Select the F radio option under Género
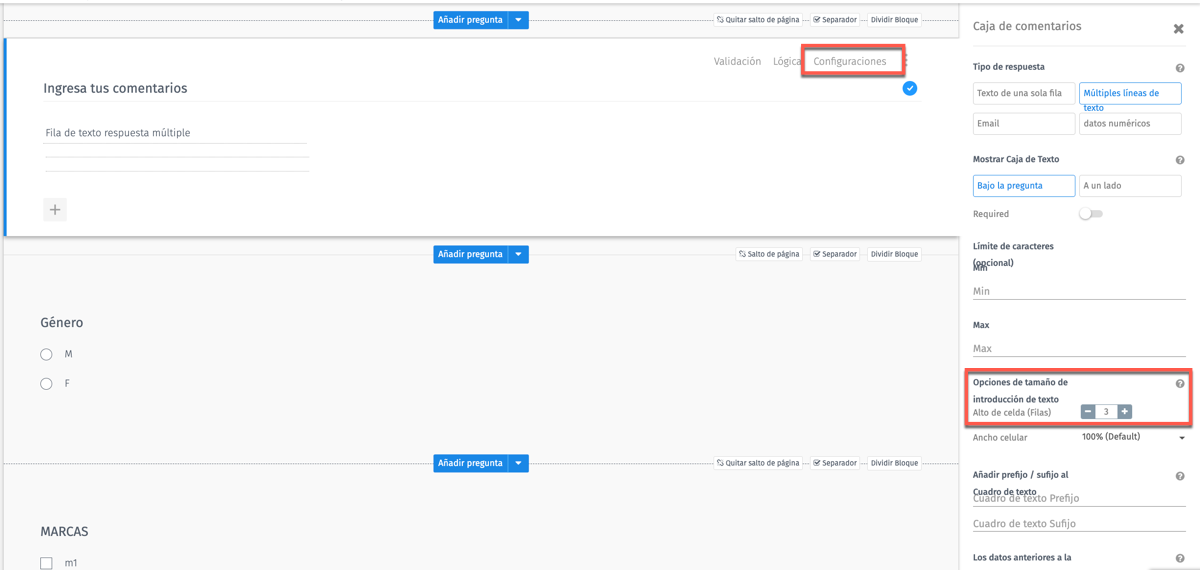 coord(46,384)
